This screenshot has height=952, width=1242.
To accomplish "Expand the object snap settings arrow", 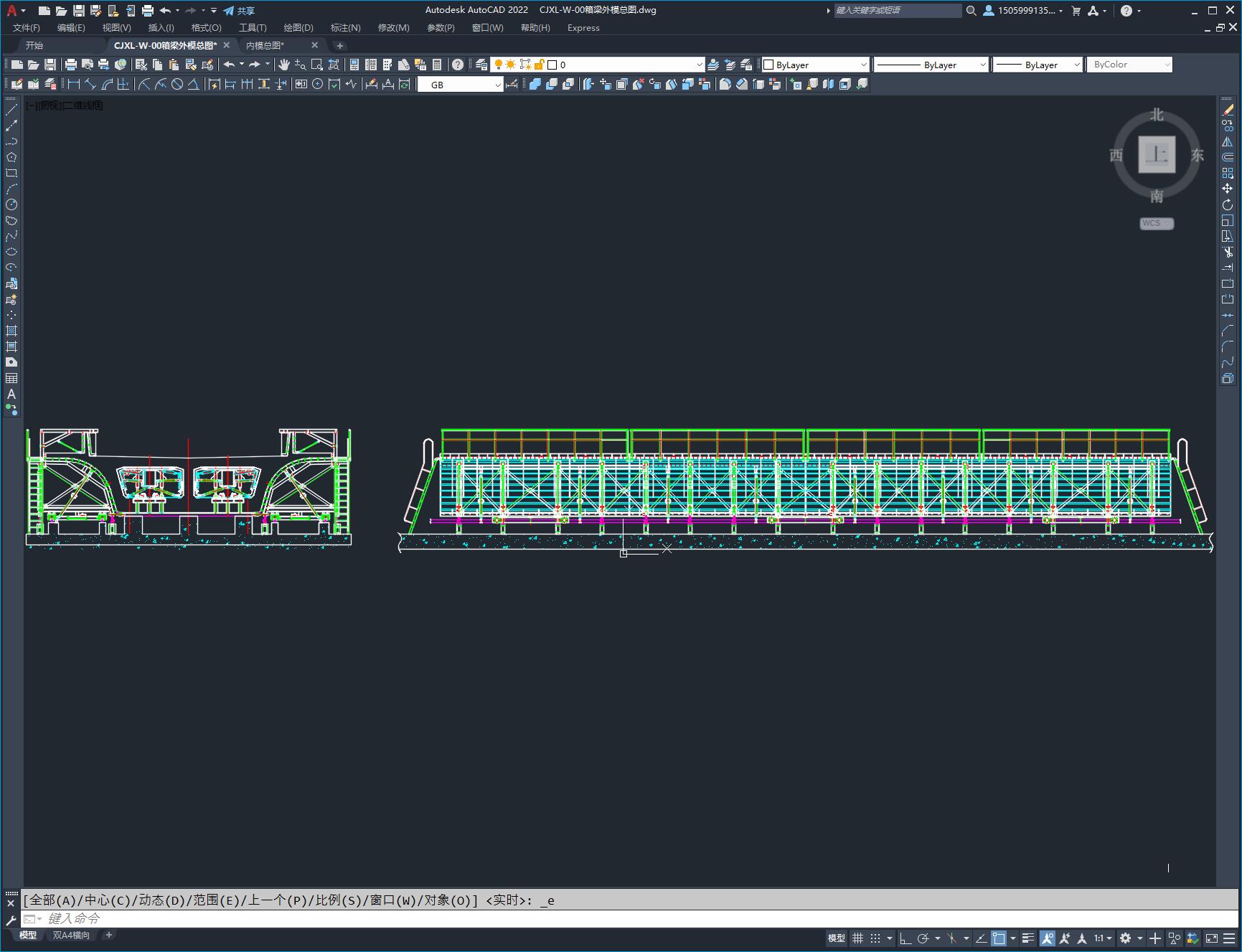I will tap(1013, 938).
